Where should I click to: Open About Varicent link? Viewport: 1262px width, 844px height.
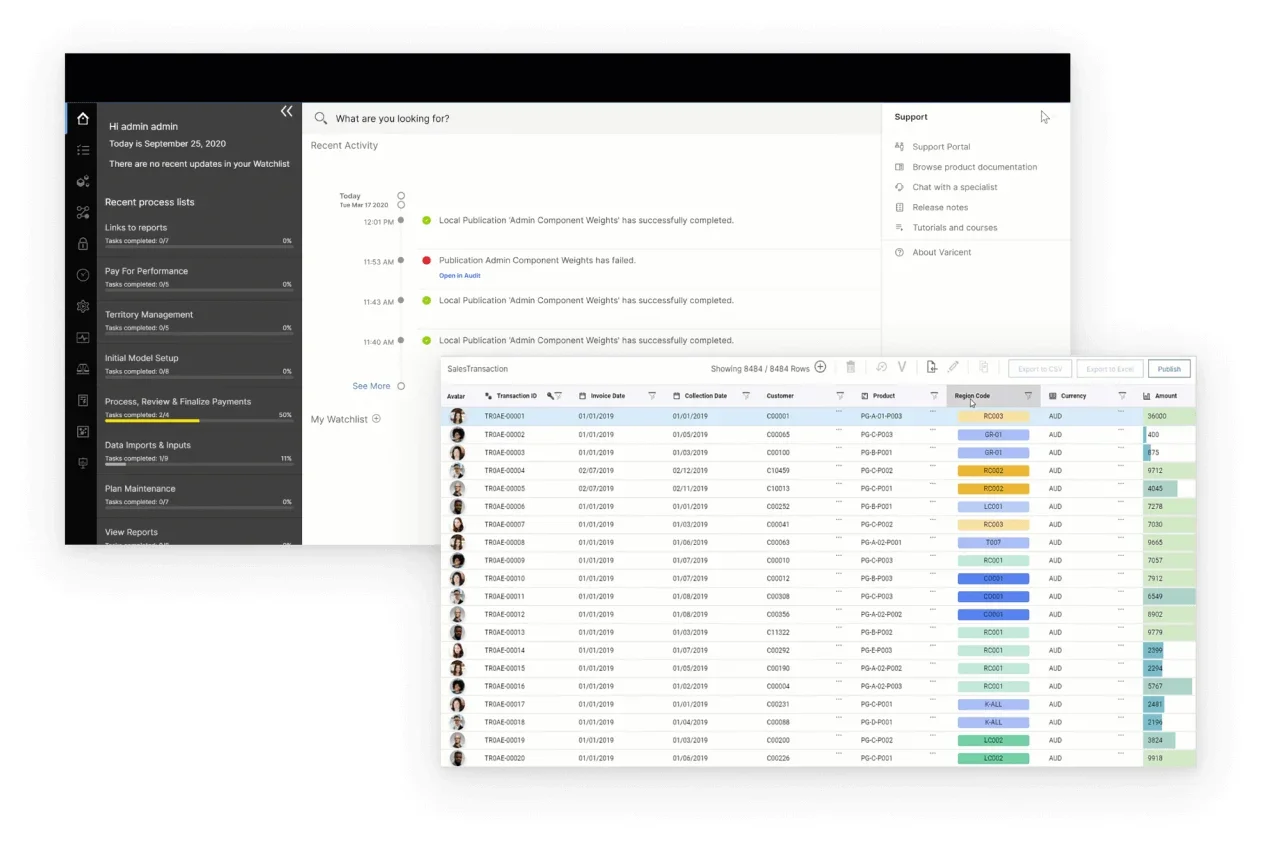click(x=941, y=252)
